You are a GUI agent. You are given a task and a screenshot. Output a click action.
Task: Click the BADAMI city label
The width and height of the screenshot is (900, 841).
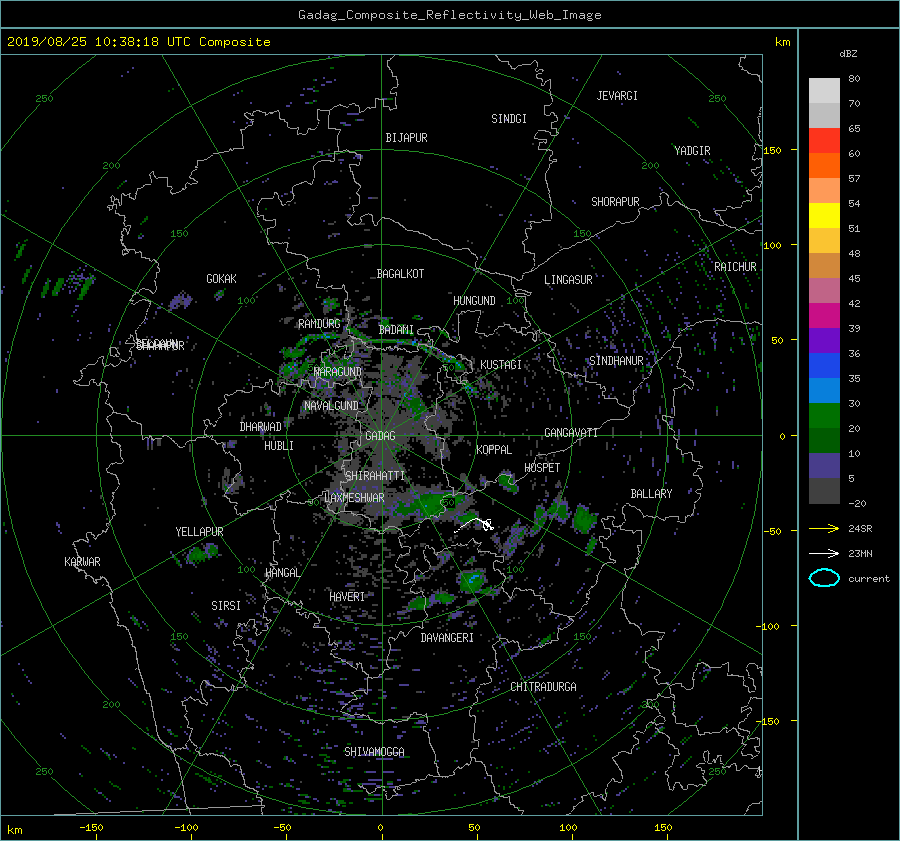[x=396, y=330]
